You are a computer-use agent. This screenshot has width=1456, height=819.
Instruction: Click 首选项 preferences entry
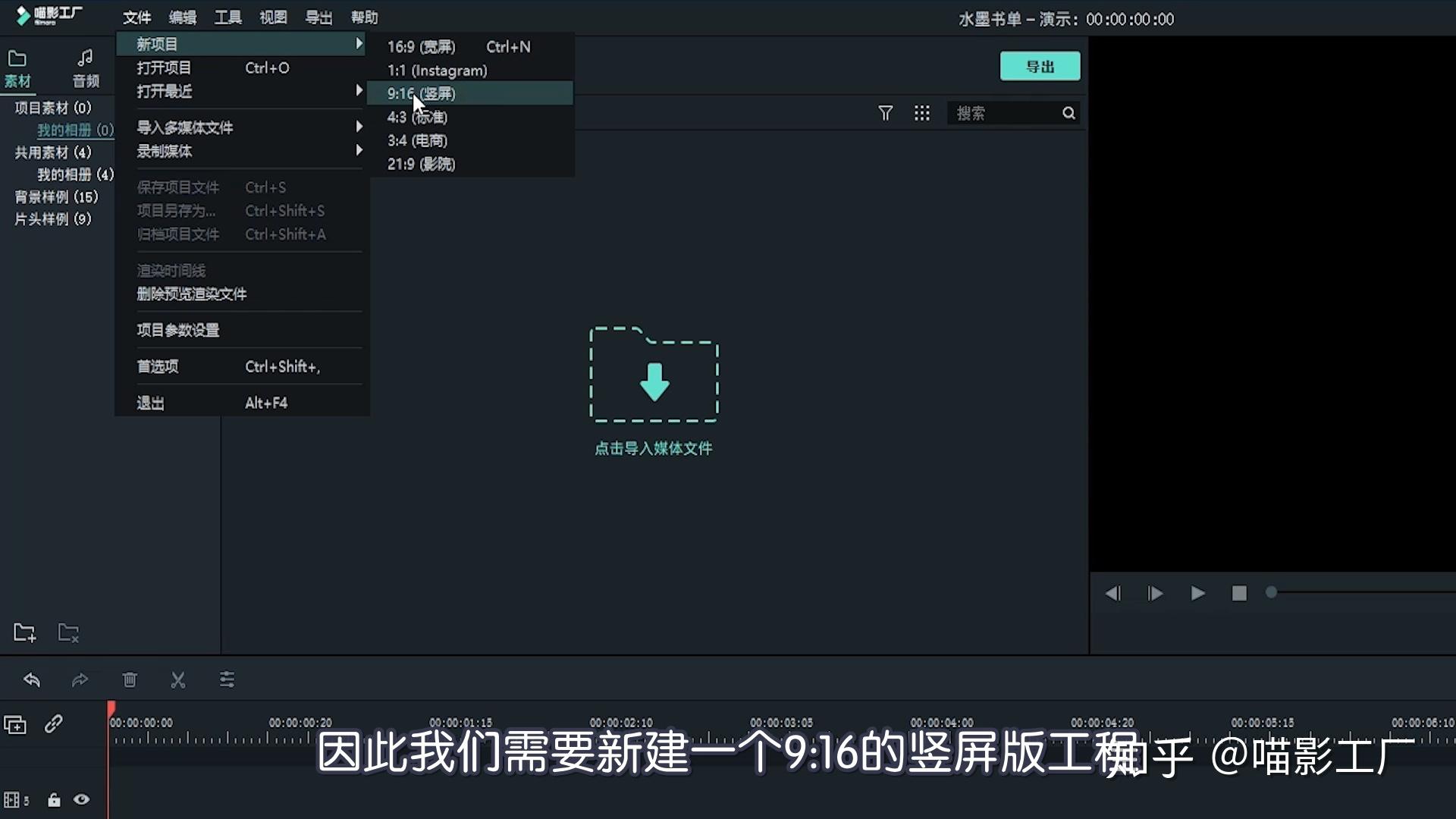click(x=242, y=366)
